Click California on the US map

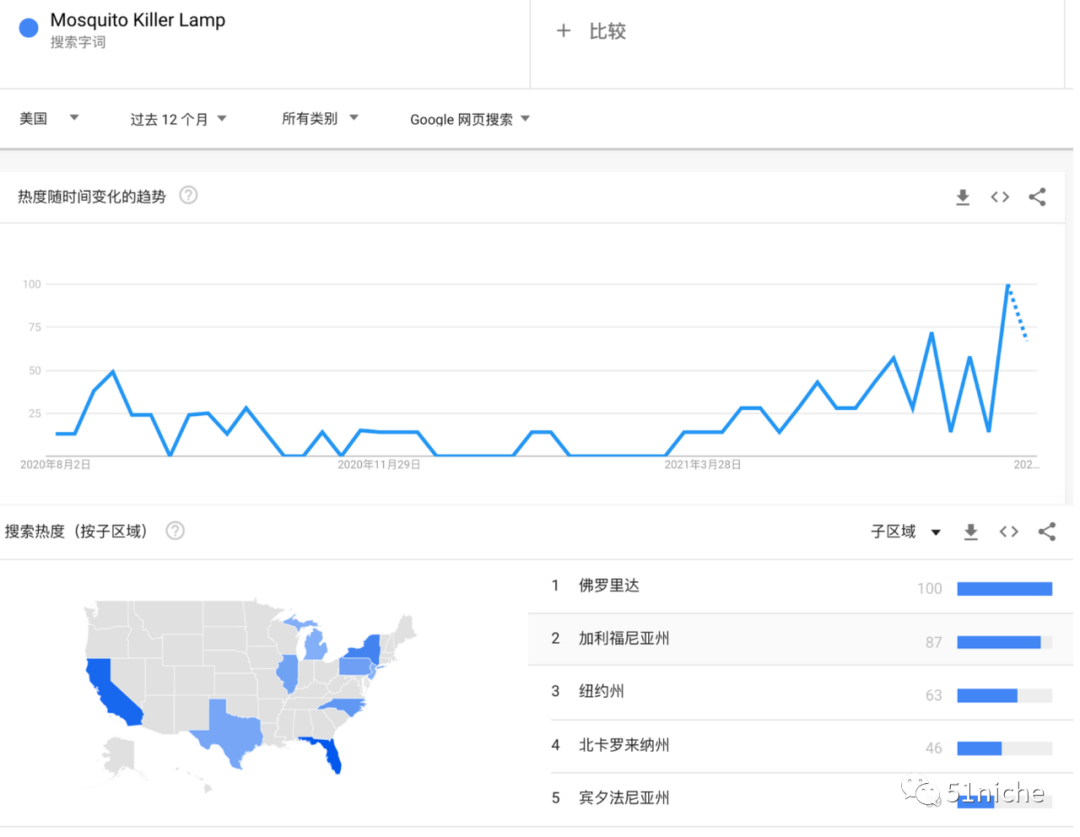[108, 690]
